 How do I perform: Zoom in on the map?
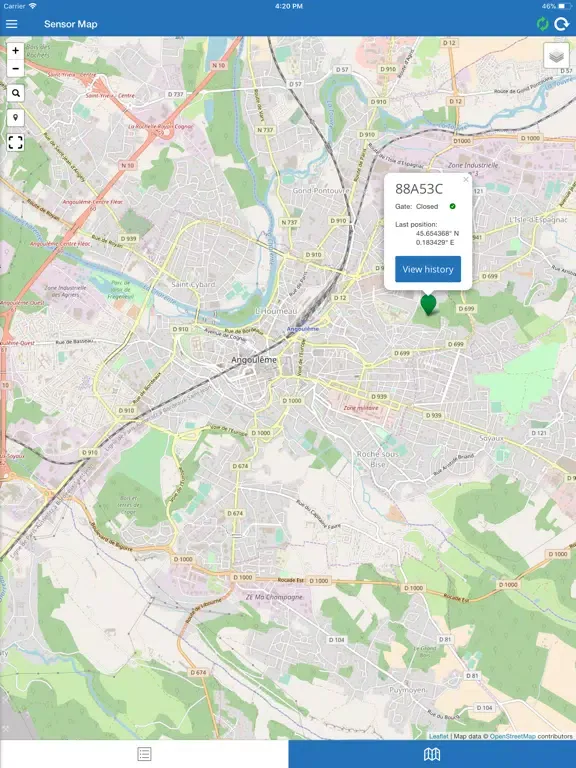16,50
